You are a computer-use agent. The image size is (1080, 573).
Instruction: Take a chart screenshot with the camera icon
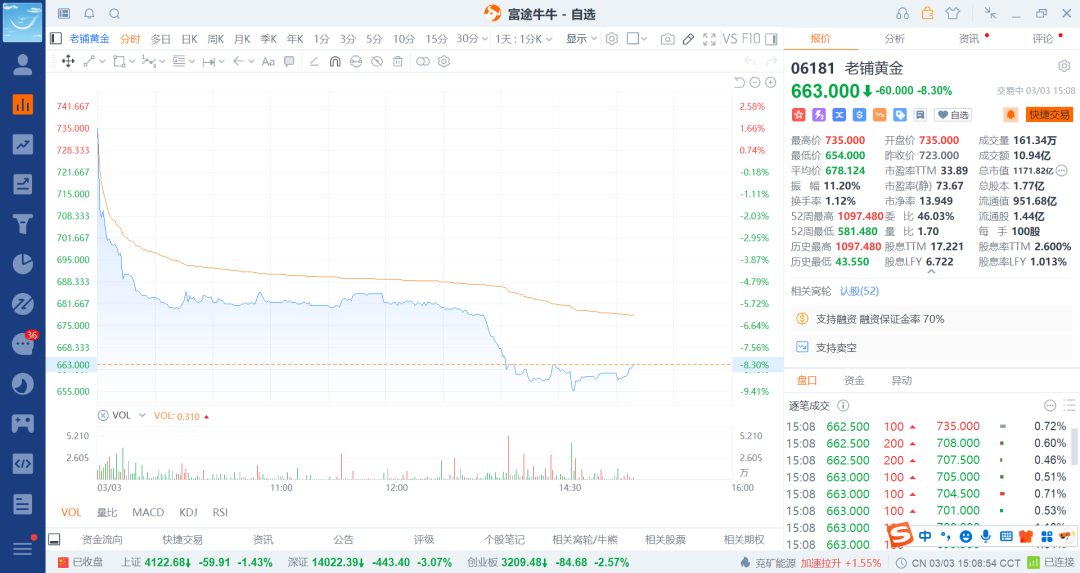coord(667,39)
